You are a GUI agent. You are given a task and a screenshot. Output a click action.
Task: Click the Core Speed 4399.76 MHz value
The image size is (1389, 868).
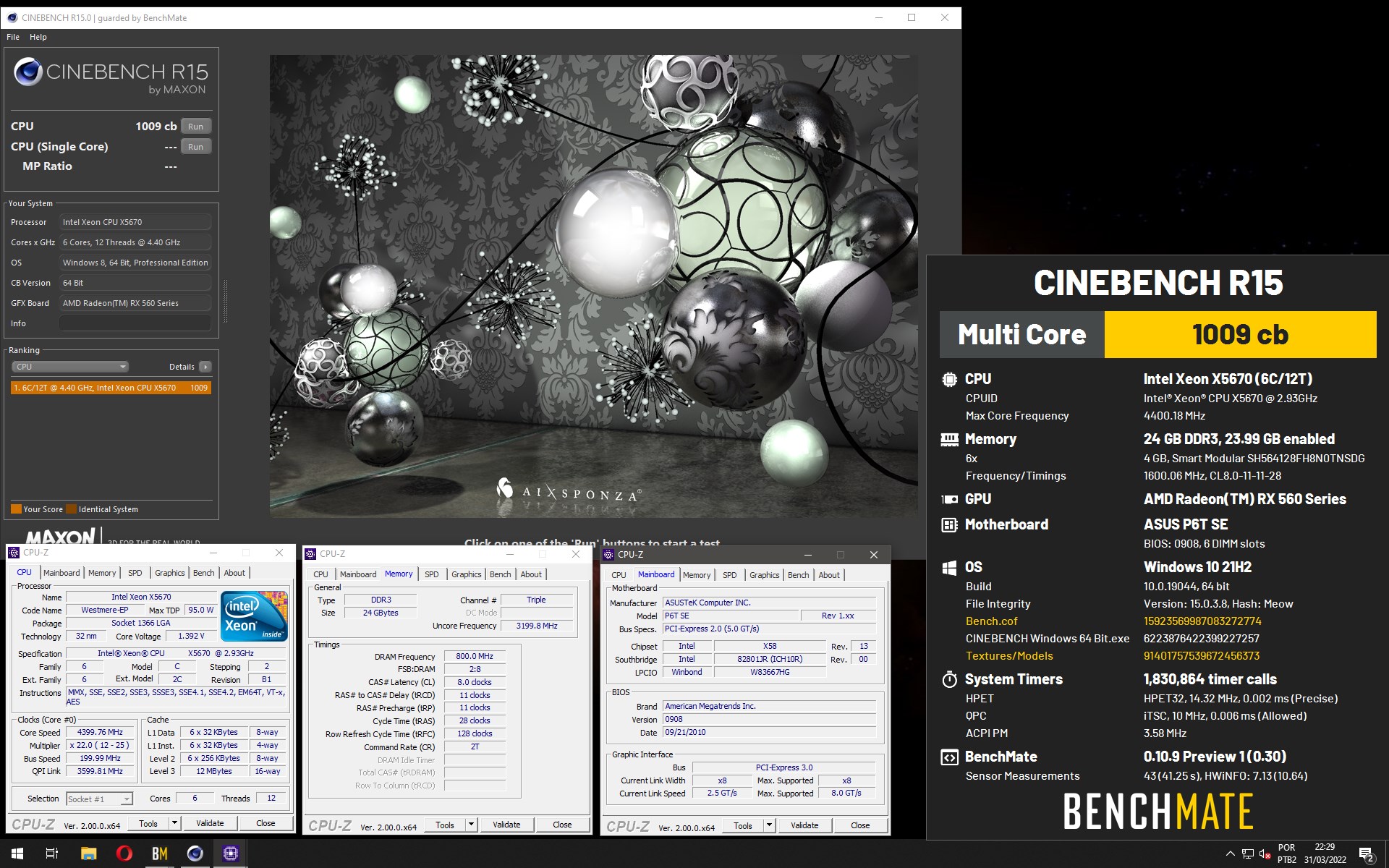(100, 733)
